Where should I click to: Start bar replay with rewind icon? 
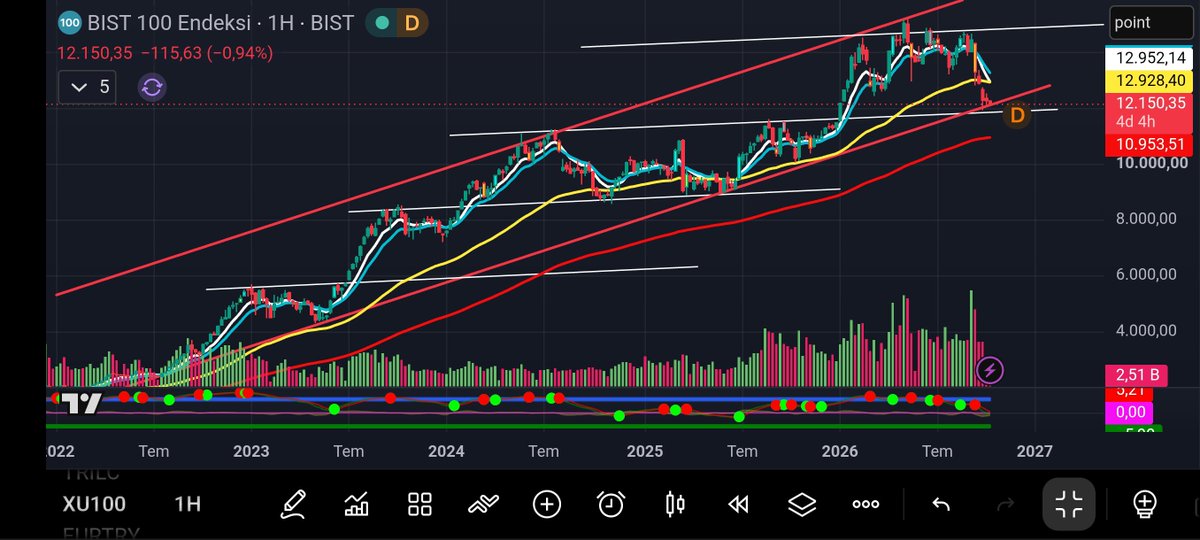[739, 504]
